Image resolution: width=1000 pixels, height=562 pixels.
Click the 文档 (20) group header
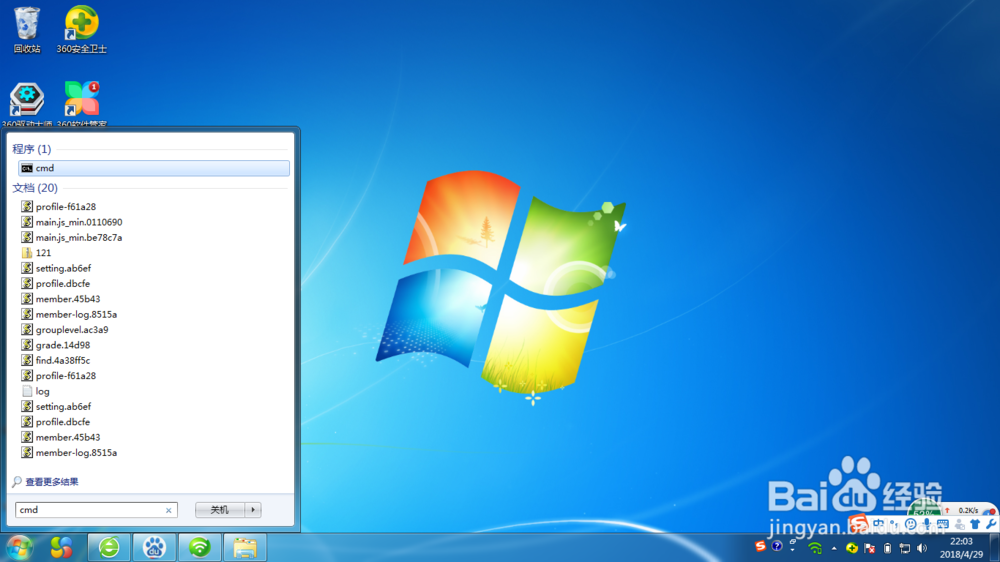(35, 188)
